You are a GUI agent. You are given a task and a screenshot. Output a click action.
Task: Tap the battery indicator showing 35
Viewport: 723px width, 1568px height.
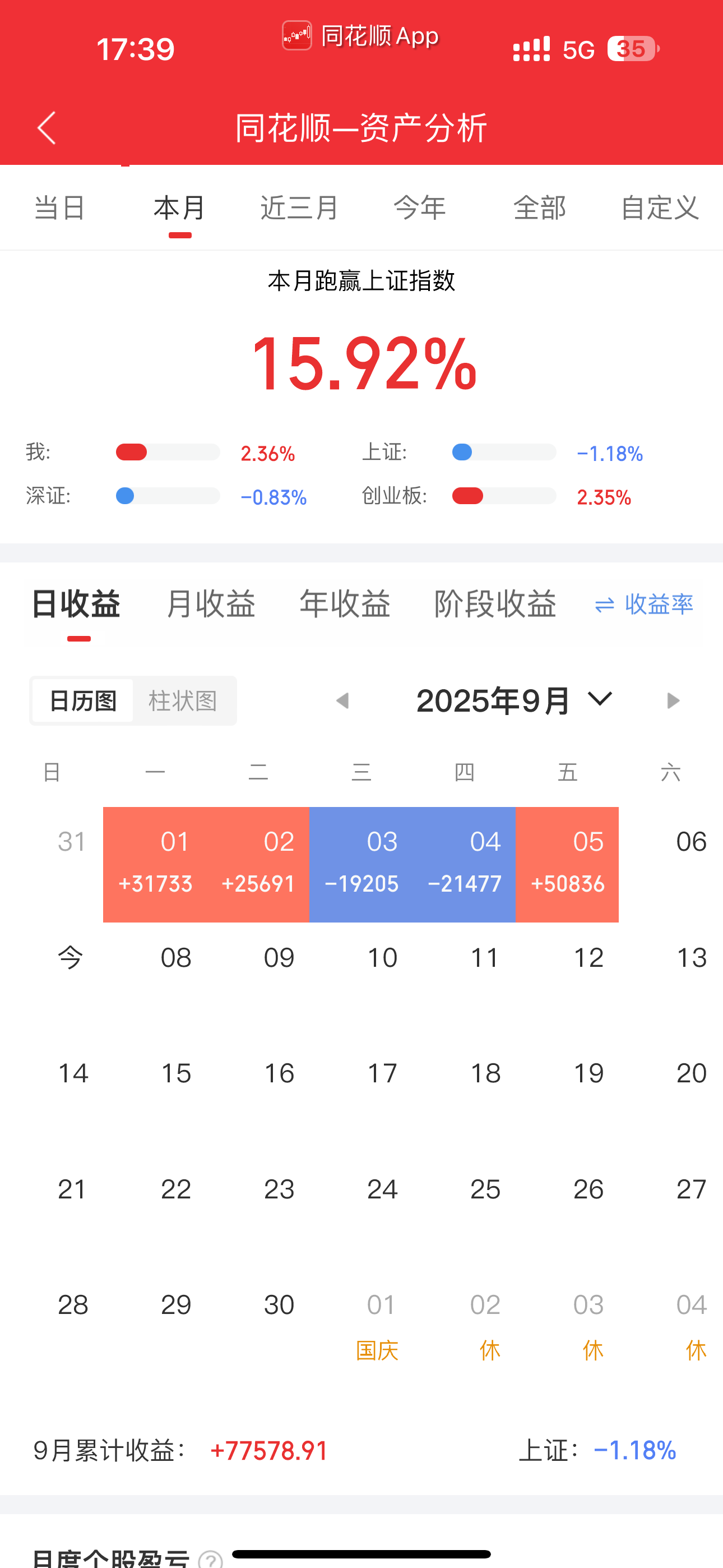[x=633, y=49]
